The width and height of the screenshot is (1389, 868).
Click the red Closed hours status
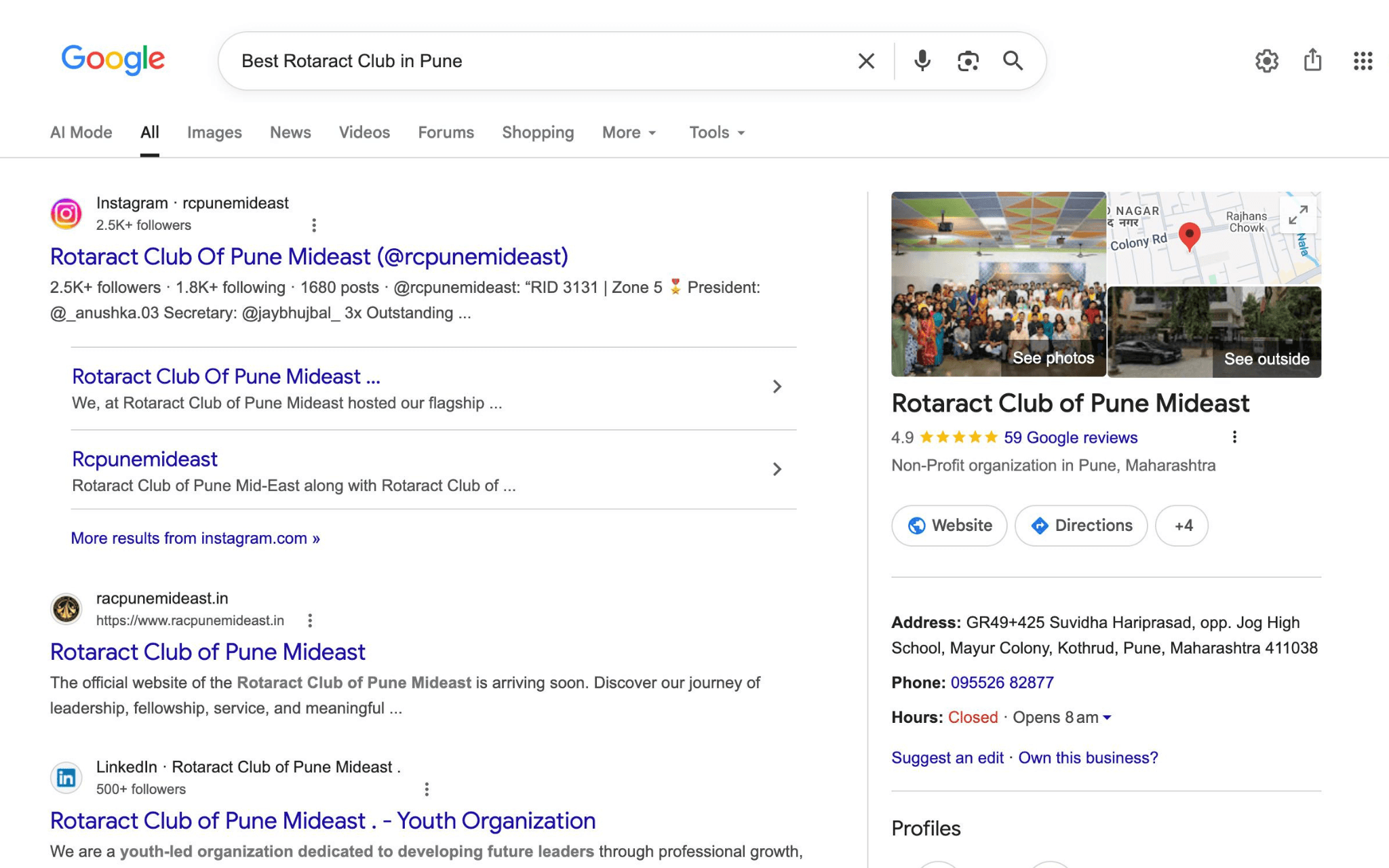[x=973, y=717]
